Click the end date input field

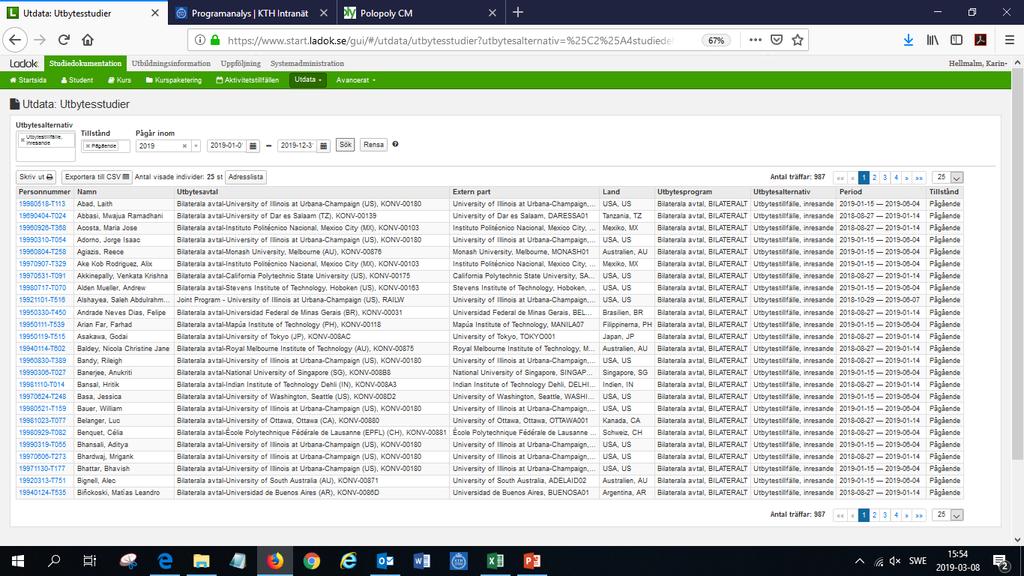296,146
